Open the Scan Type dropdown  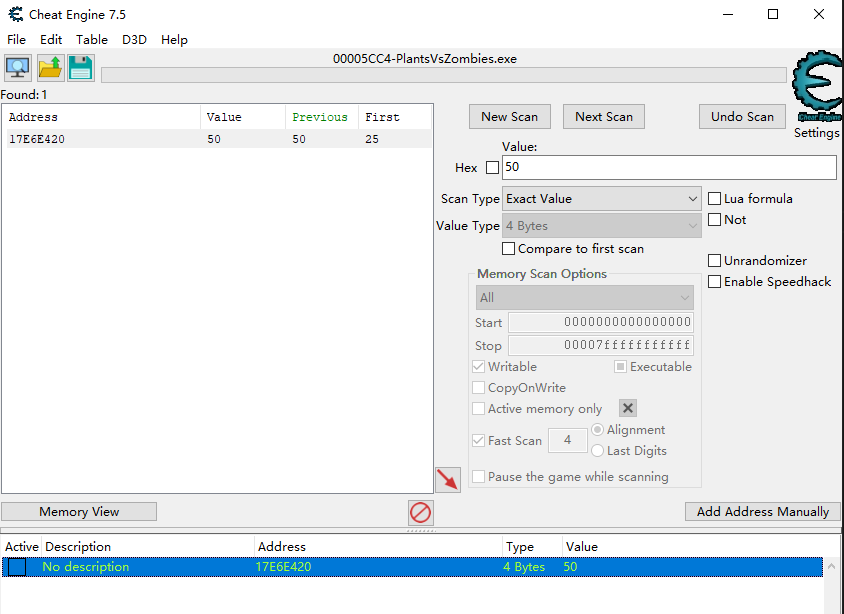[x=601, y=199]
